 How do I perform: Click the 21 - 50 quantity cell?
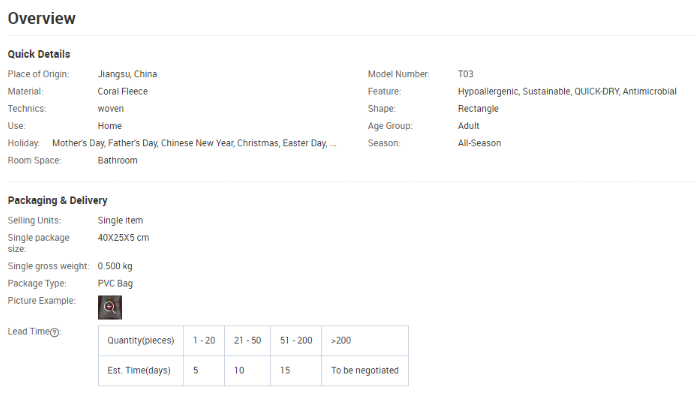(247, 341)
